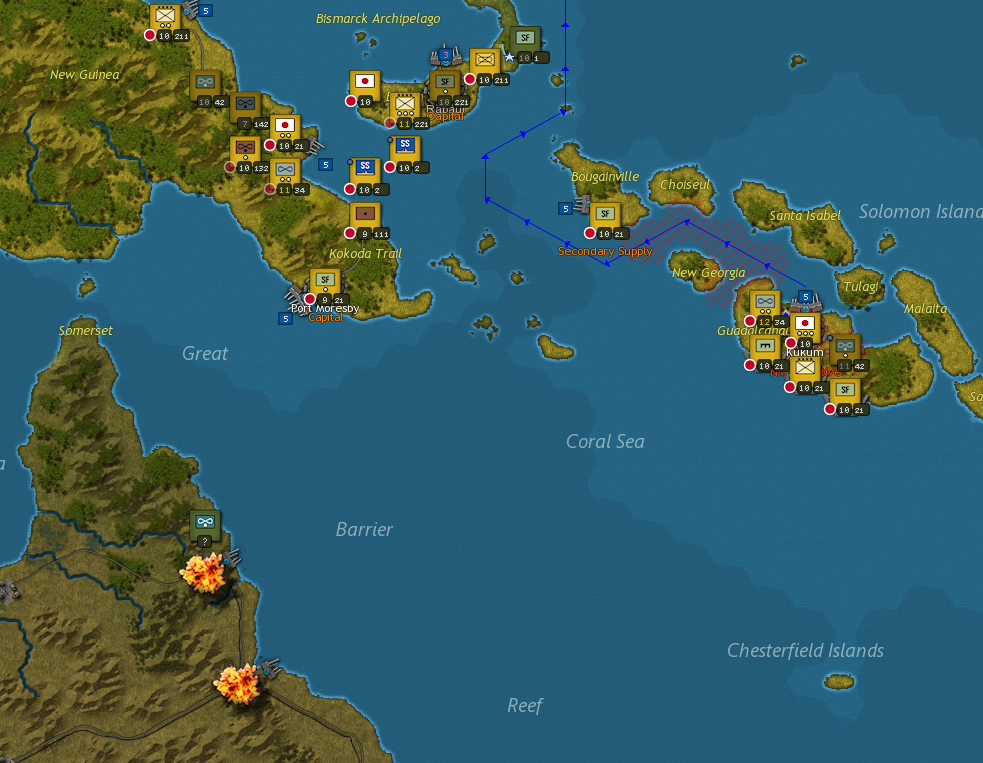Viewport: 983px width, 763px height.
Task: Click the Port Moresby city name
Action: tap(325, 308)
